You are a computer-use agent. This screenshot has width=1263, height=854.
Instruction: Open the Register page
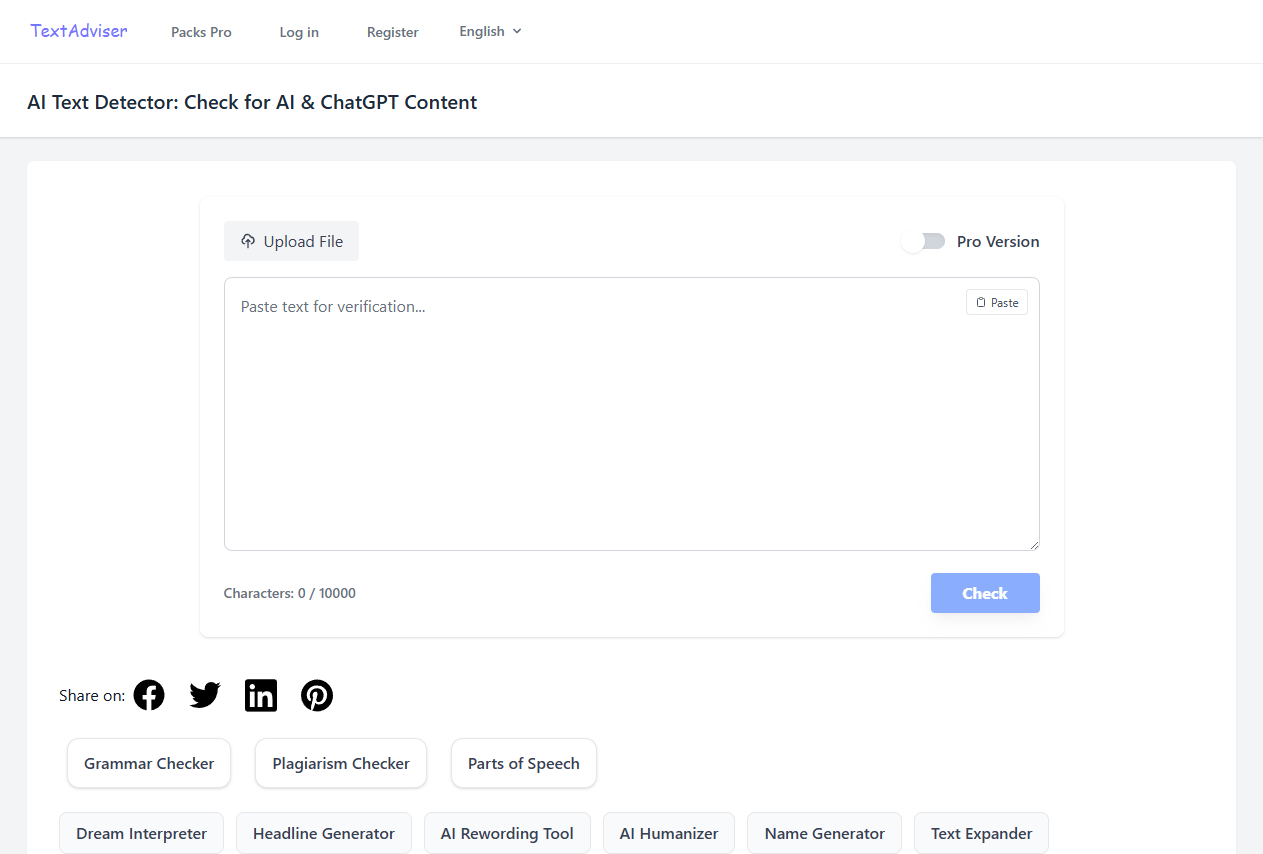pyautogui.click(x=392, y=32)
